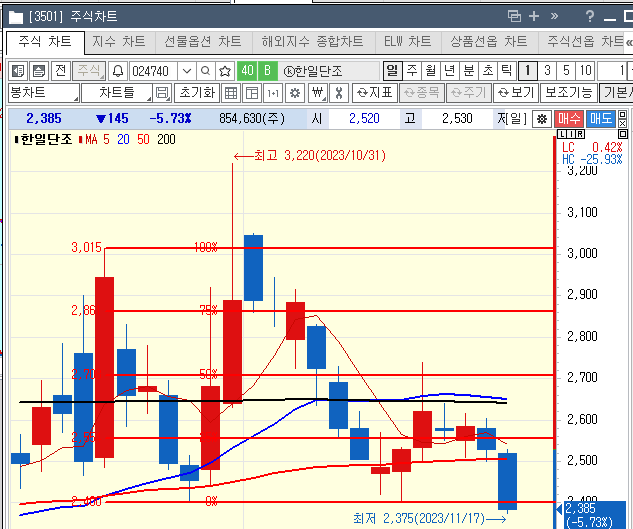
Task: Click small close X beside sell button
Action: [x=622, y=124]
